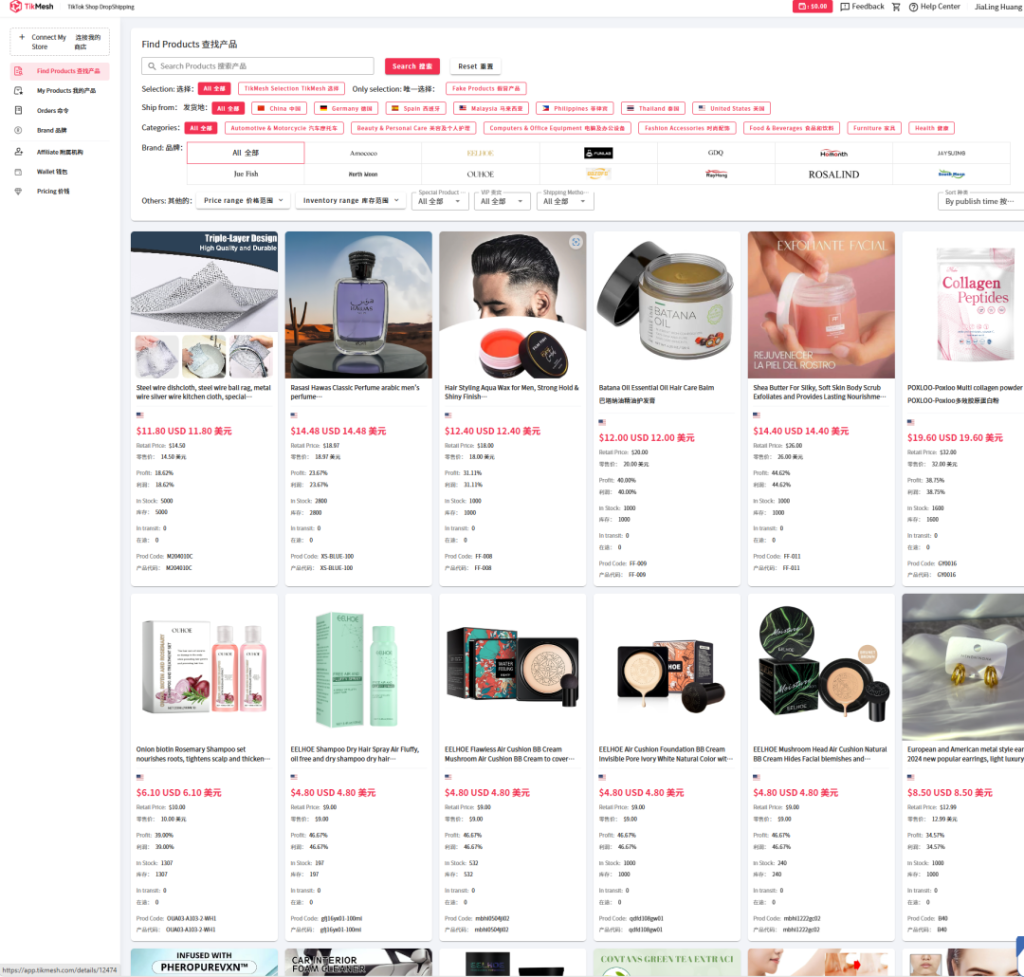The image size is (1024, 977).
Task: Select the orange brand logo beside OUHOE
Action: click(598, 174)
